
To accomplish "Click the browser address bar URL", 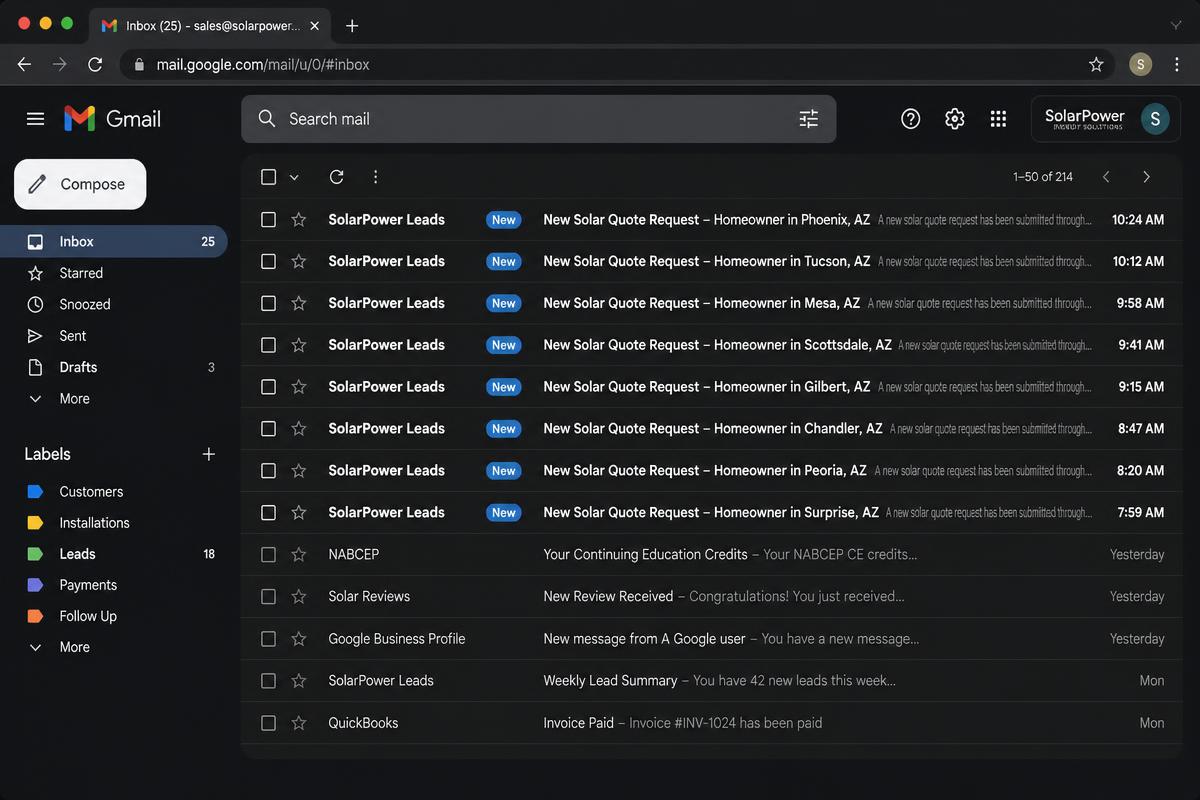I will tap(263, 64).
